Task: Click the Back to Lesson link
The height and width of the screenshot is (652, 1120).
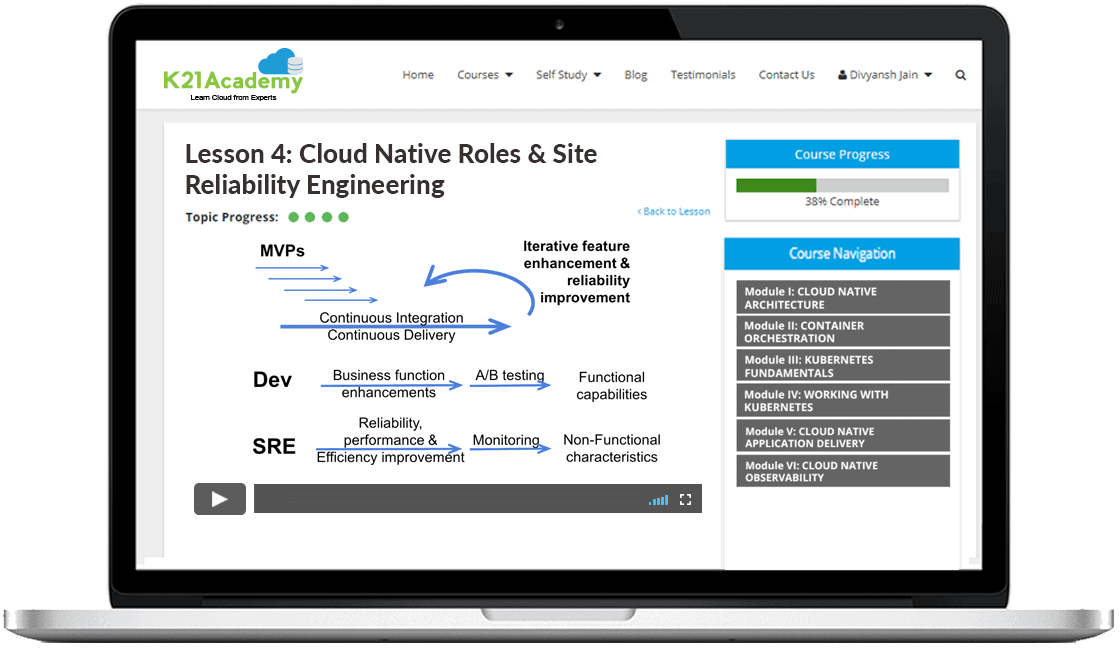Action: pos(677,211)
